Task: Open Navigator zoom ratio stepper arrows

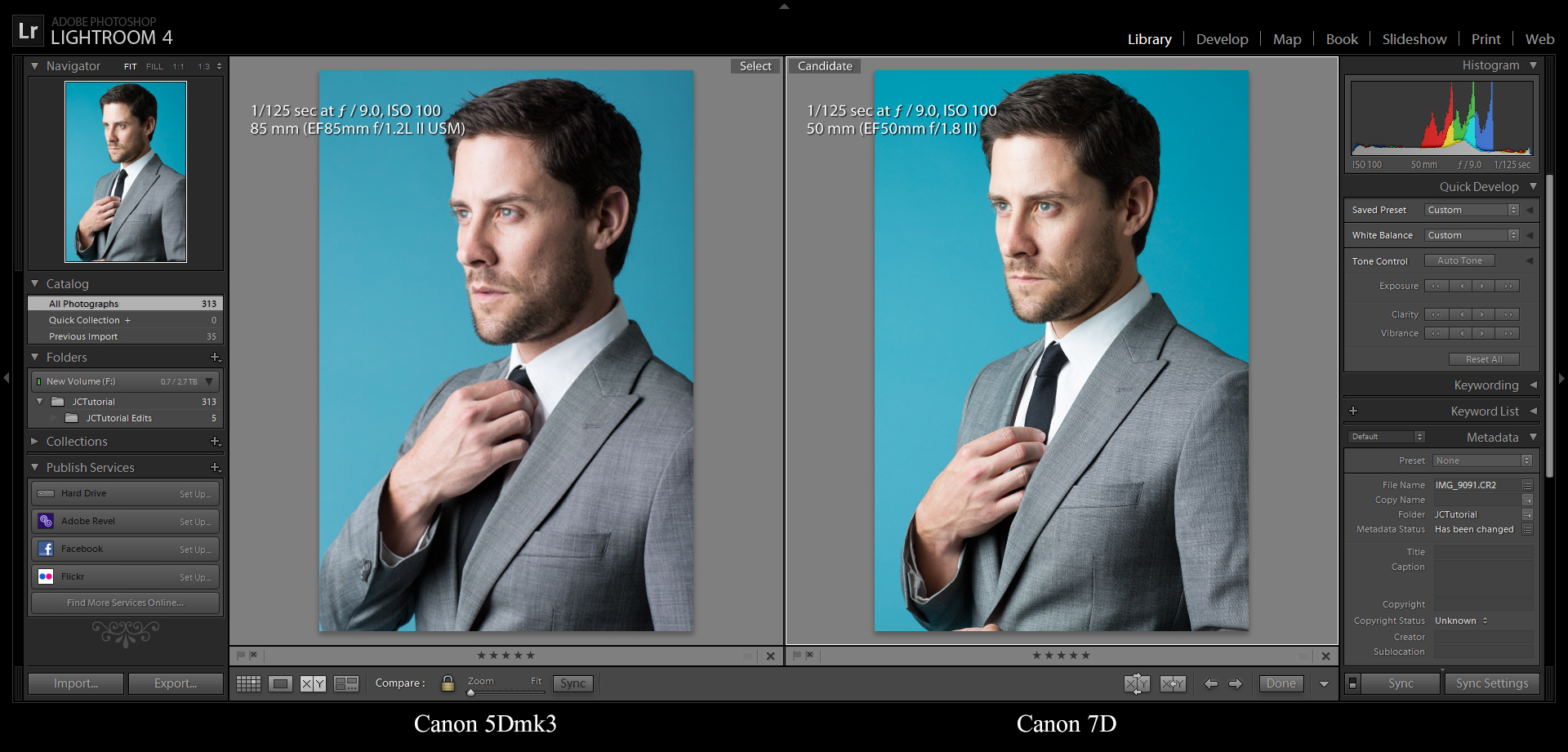Action: tap(219, 67)
